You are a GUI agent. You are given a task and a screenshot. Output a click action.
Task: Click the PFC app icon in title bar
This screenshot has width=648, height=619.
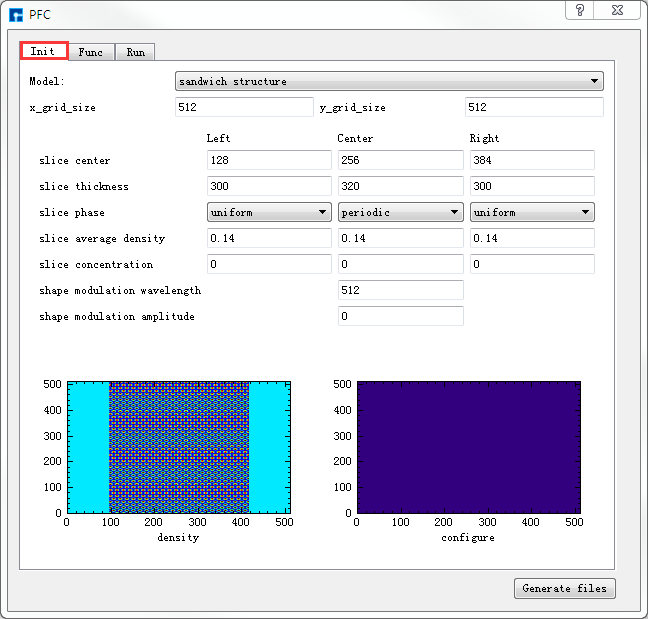tap(16, 14)
